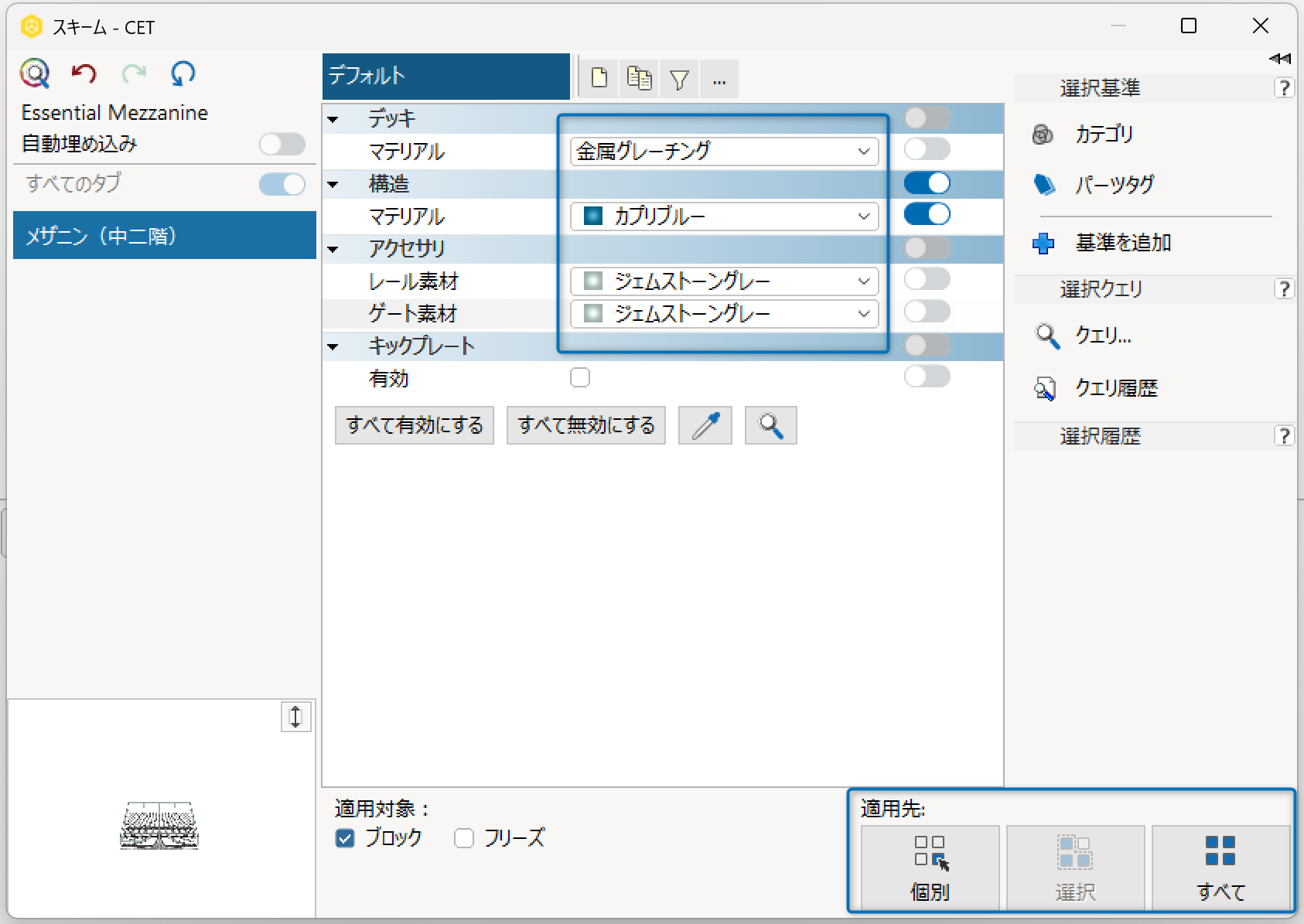Screen dimensions: 1304x924
Task: Click the カテゴリ category icon
Action: (x=1043, y=135)
